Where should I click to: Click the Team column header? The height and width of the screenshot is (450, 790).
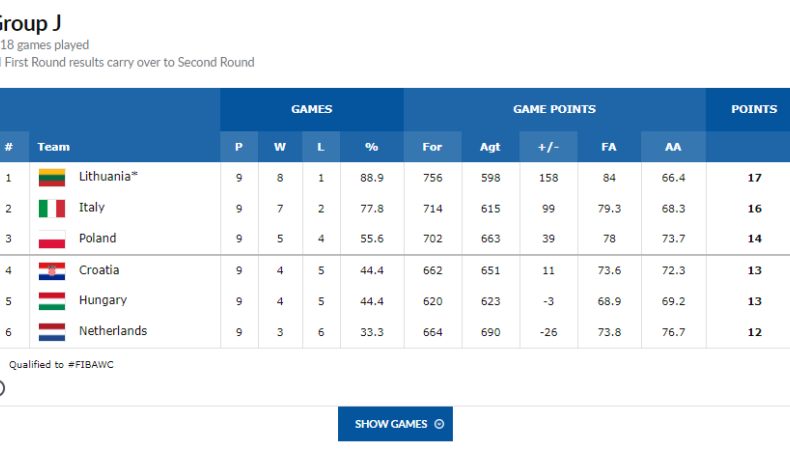[54, 147]
